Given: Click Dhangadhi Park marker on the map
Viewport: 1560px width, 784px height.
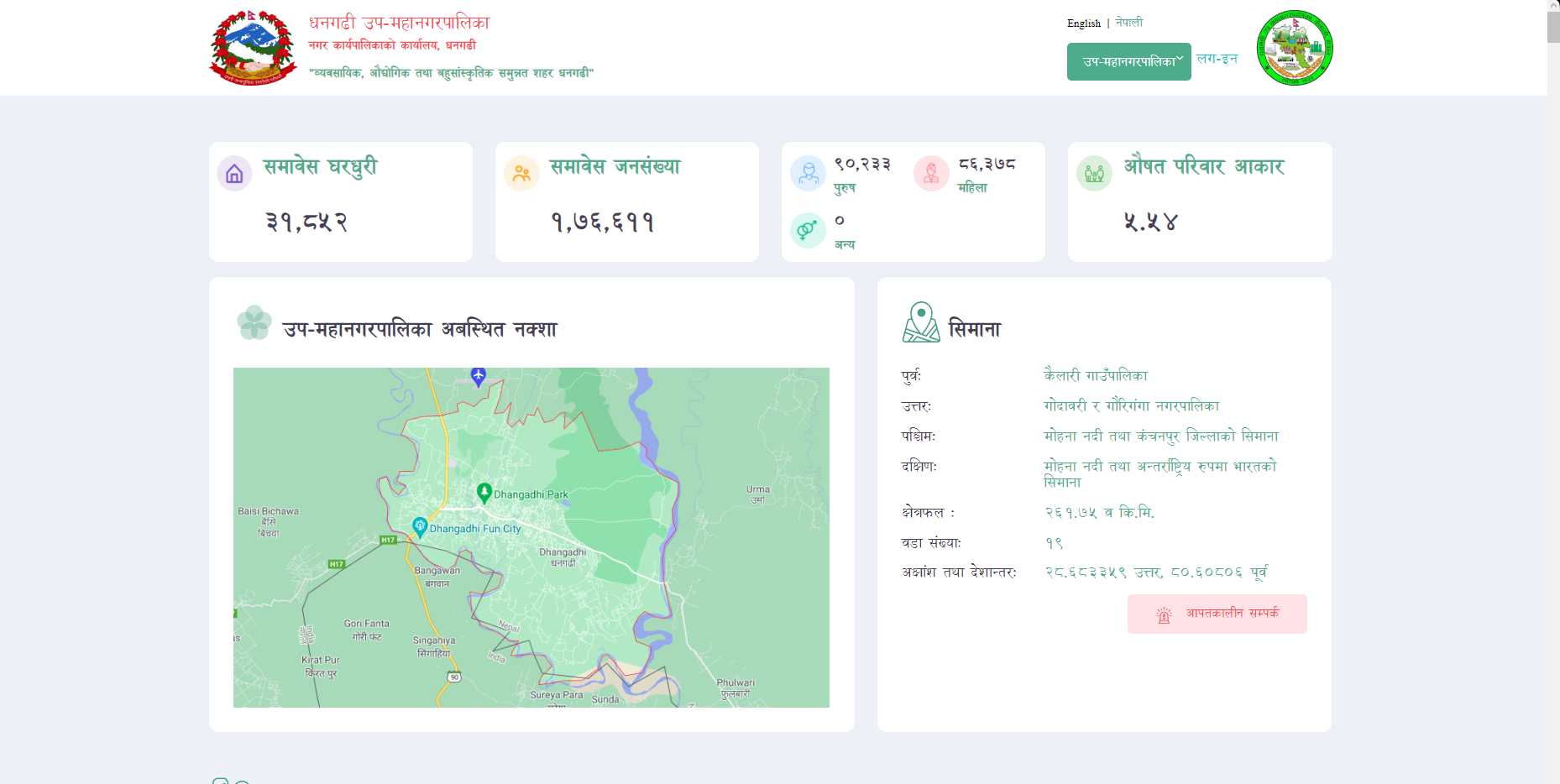Looking at the screenshot, I should pos(484,493).
